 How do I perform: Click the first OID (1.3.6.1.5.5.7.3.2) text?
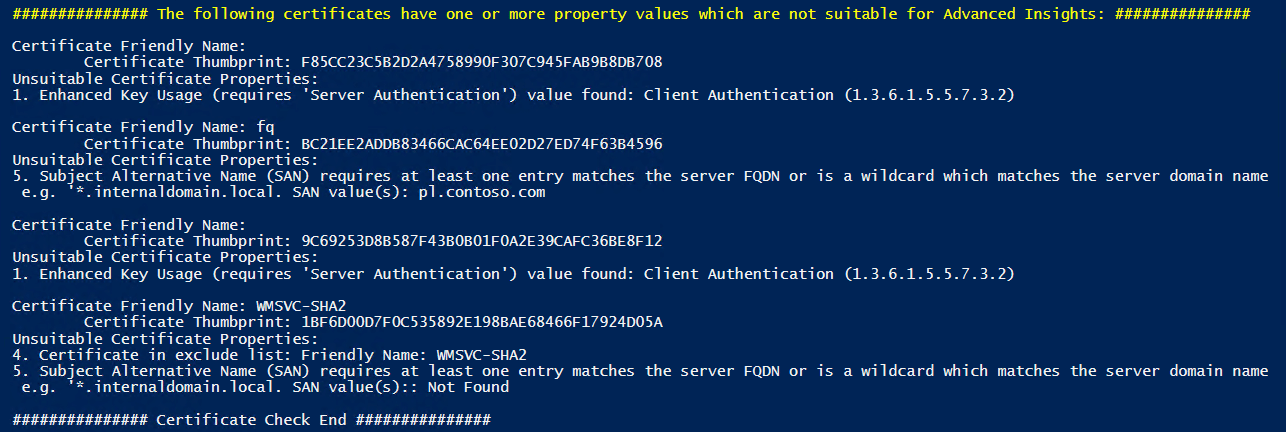(x=929, y=95)
